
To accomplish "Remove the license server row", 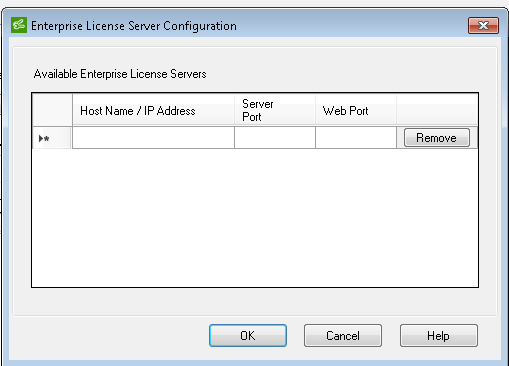I will click(437, 138).
